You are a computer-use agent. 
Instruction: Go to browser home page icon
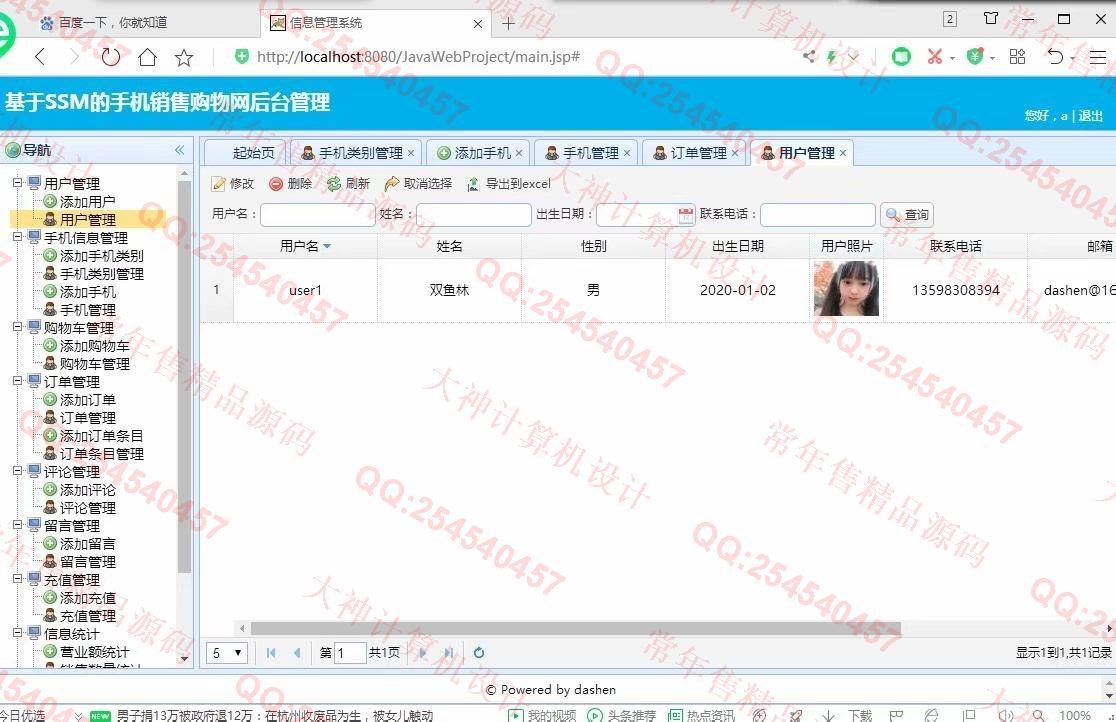point(147,57)
